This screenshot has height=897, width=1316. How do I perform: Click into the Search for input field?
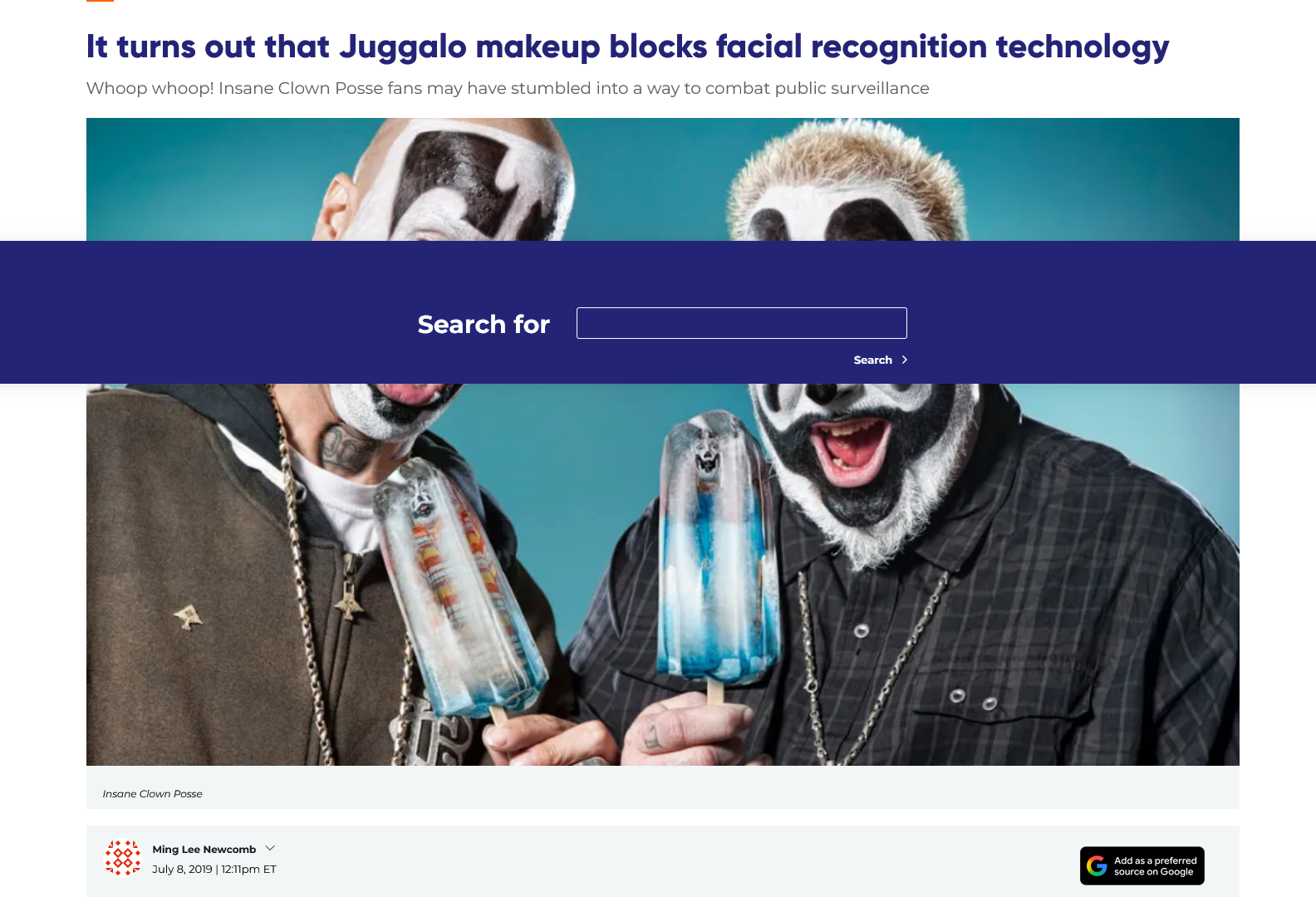tap(741, 323)
